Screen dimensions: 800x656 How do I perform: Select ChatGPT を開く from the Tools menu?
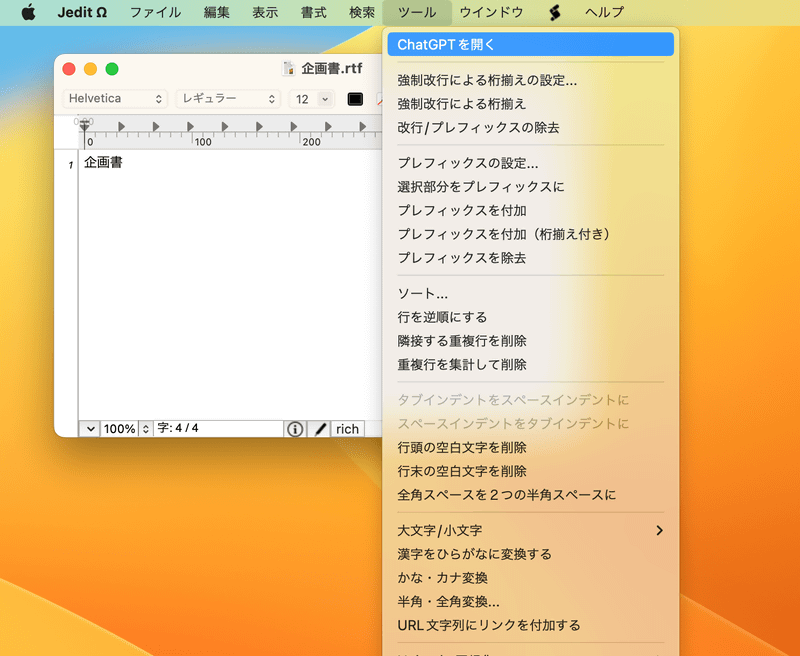pos(530,44)
